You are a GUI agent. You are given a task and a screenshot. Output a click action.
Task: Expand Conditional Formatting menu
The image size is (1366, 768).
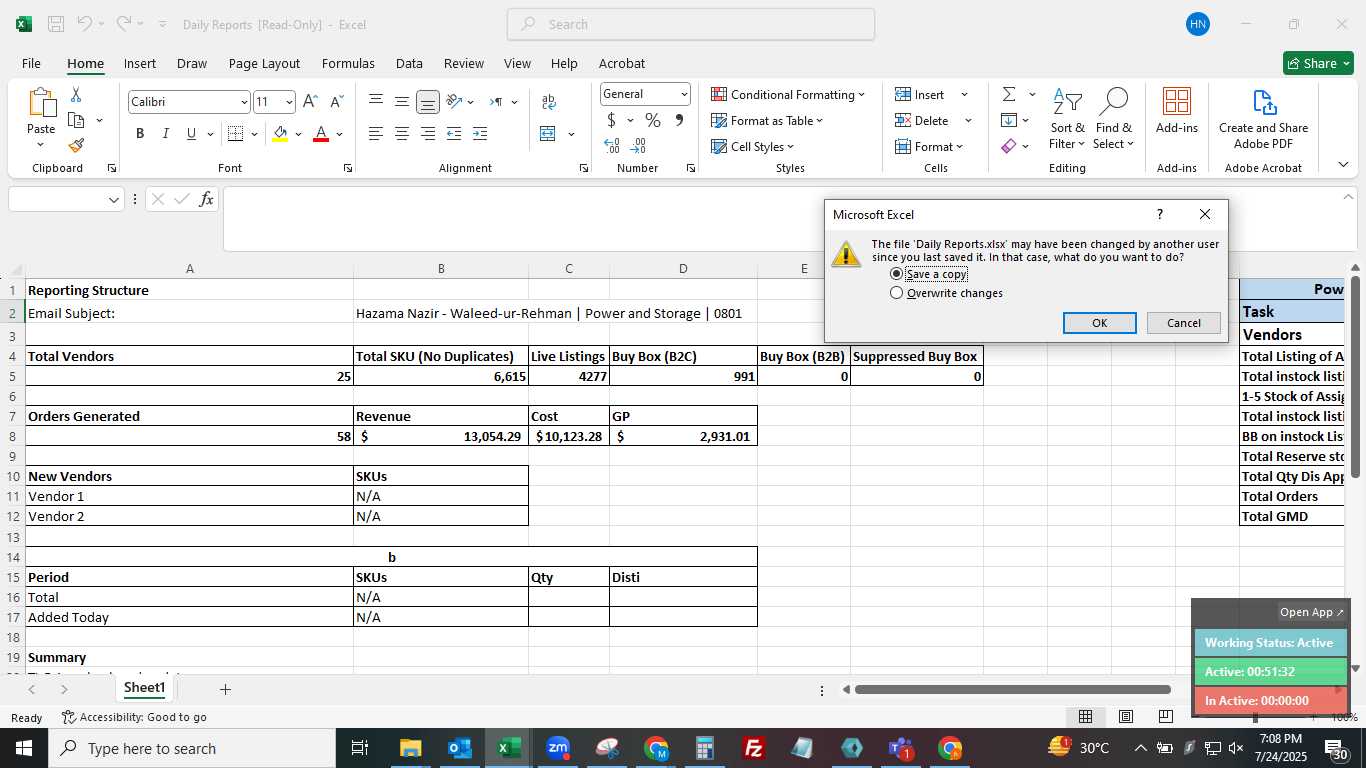(x=788, y=94)
